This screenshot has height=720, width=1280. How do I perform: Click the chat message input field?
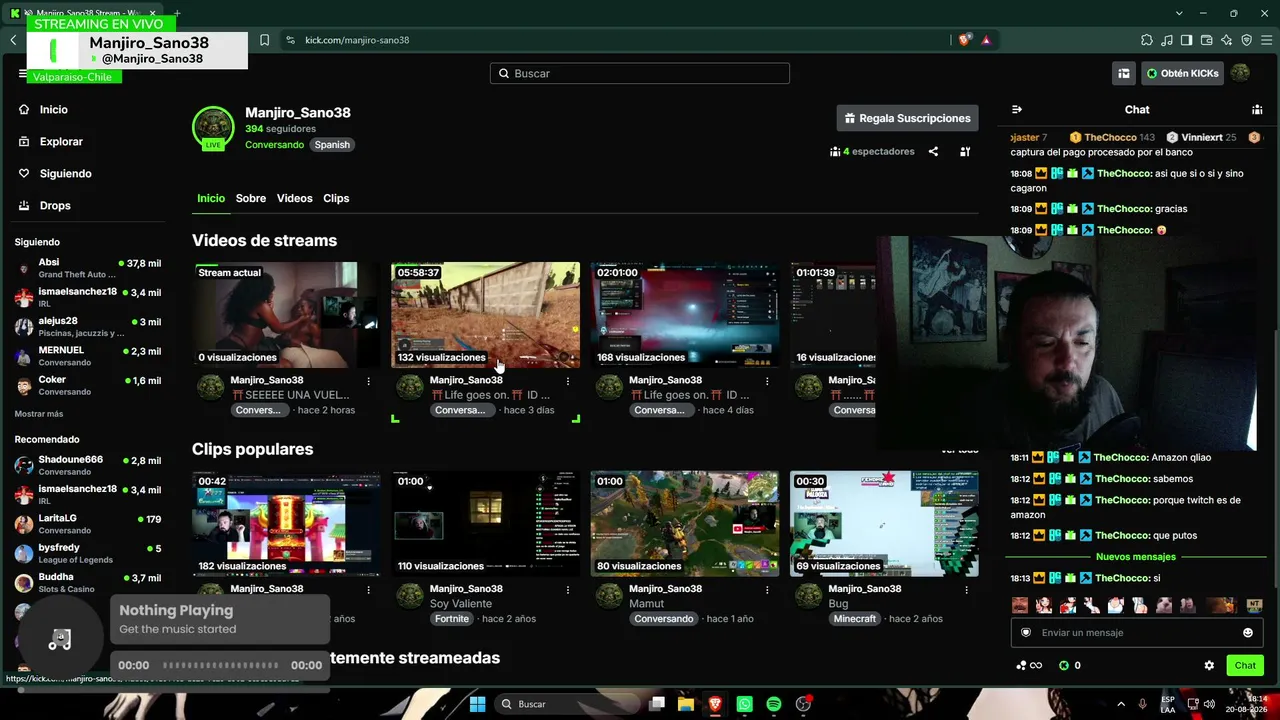1137,633
